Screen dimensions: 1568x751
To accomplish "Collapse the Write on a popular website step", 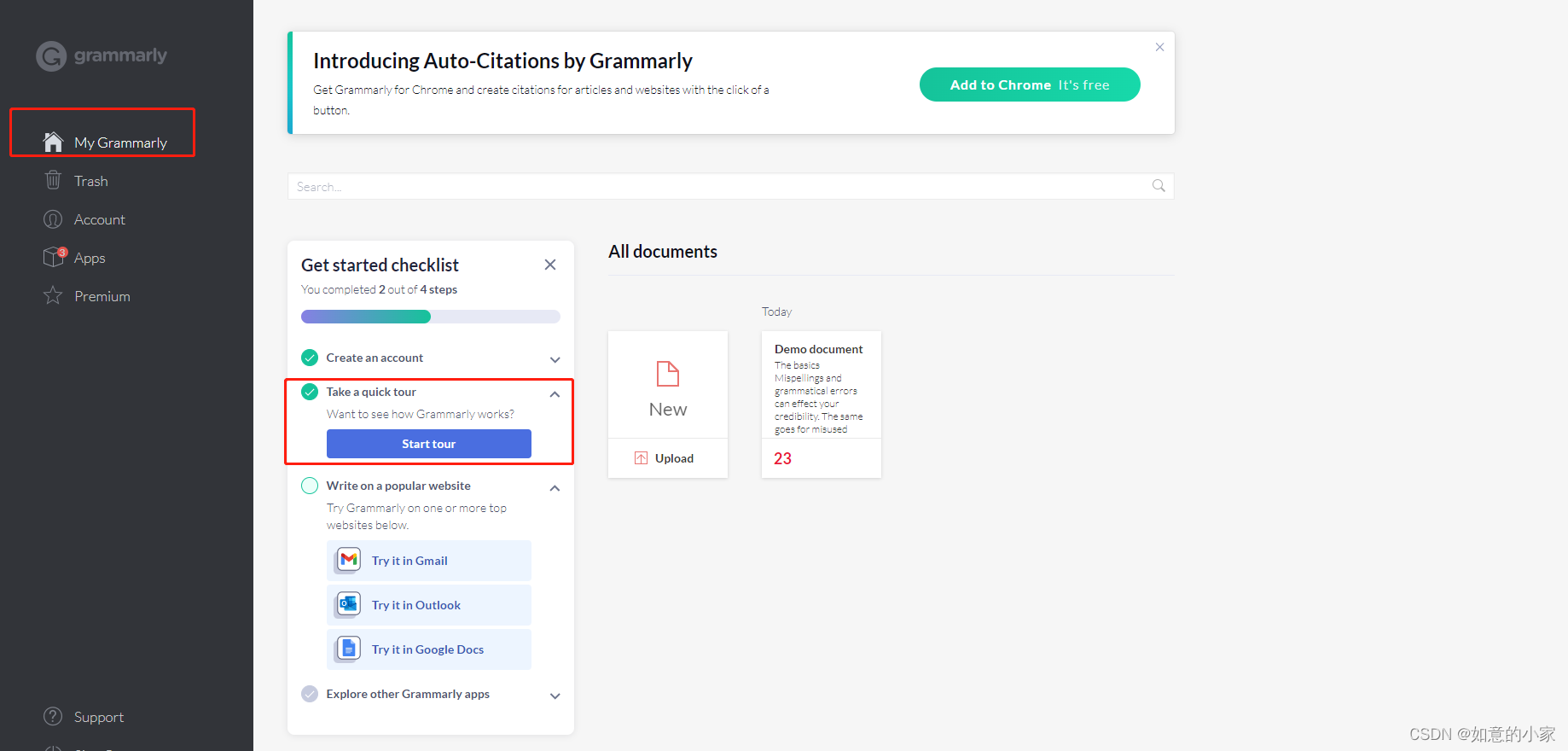I will 555,488.
